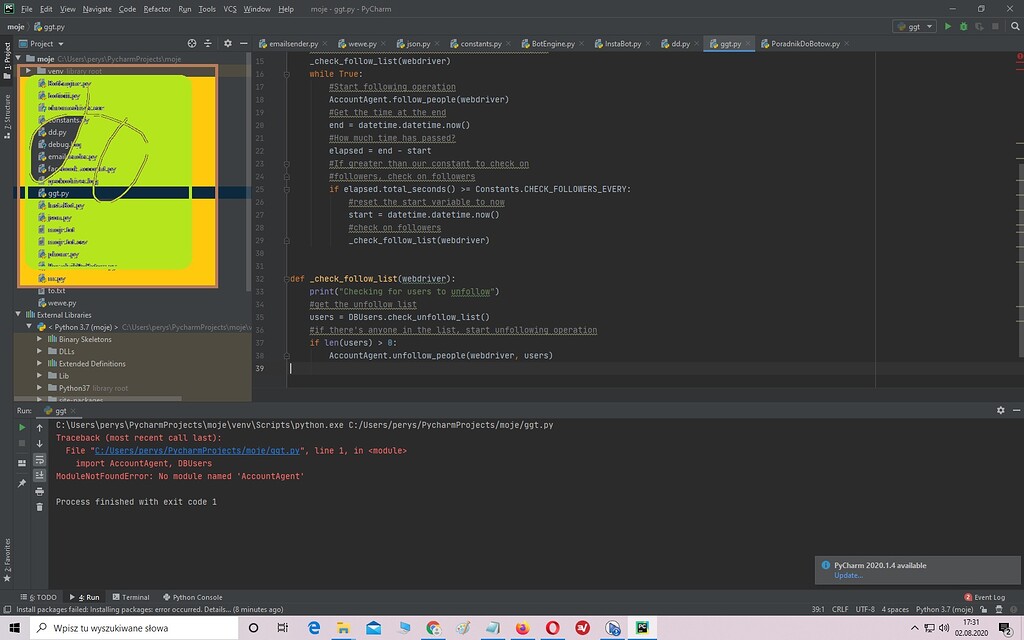The width and height of the screenshot is (1024, 640).
Task: Click the moje breadcrumb in navigation bar
Action: [16, 27]
